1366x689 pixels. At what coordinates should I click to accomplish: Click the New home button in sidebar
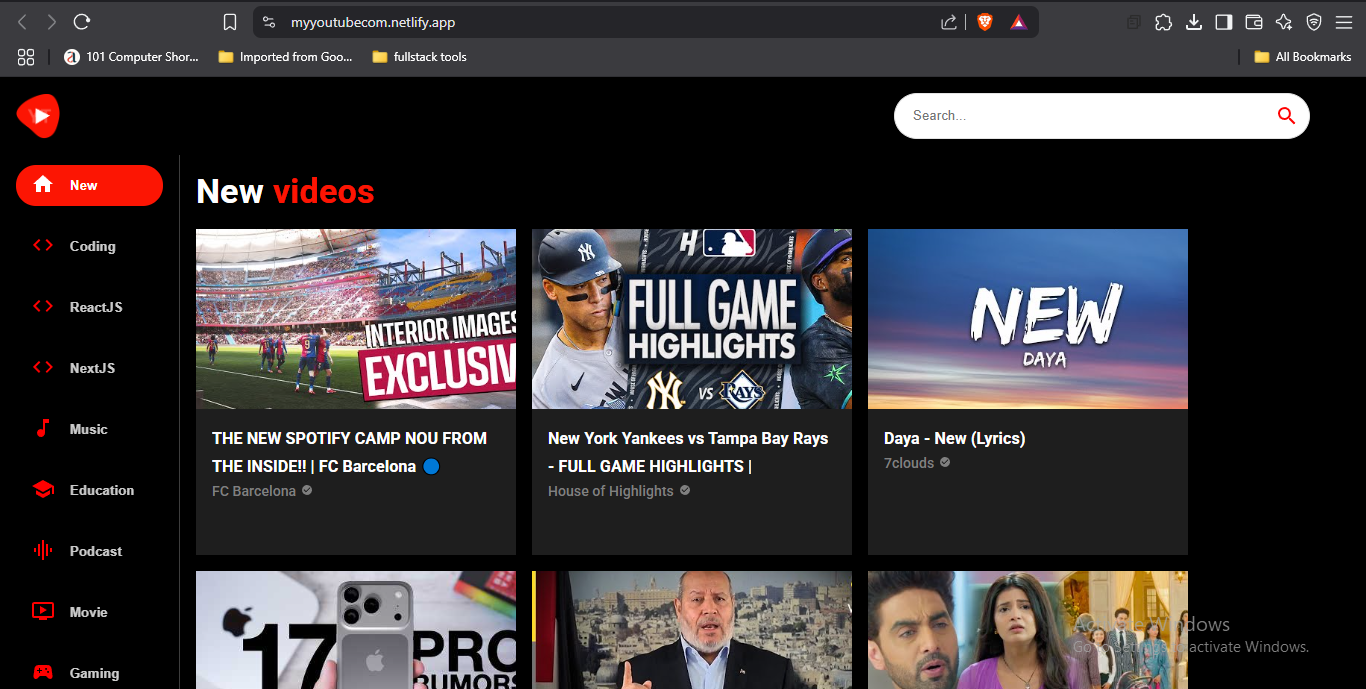89,185
